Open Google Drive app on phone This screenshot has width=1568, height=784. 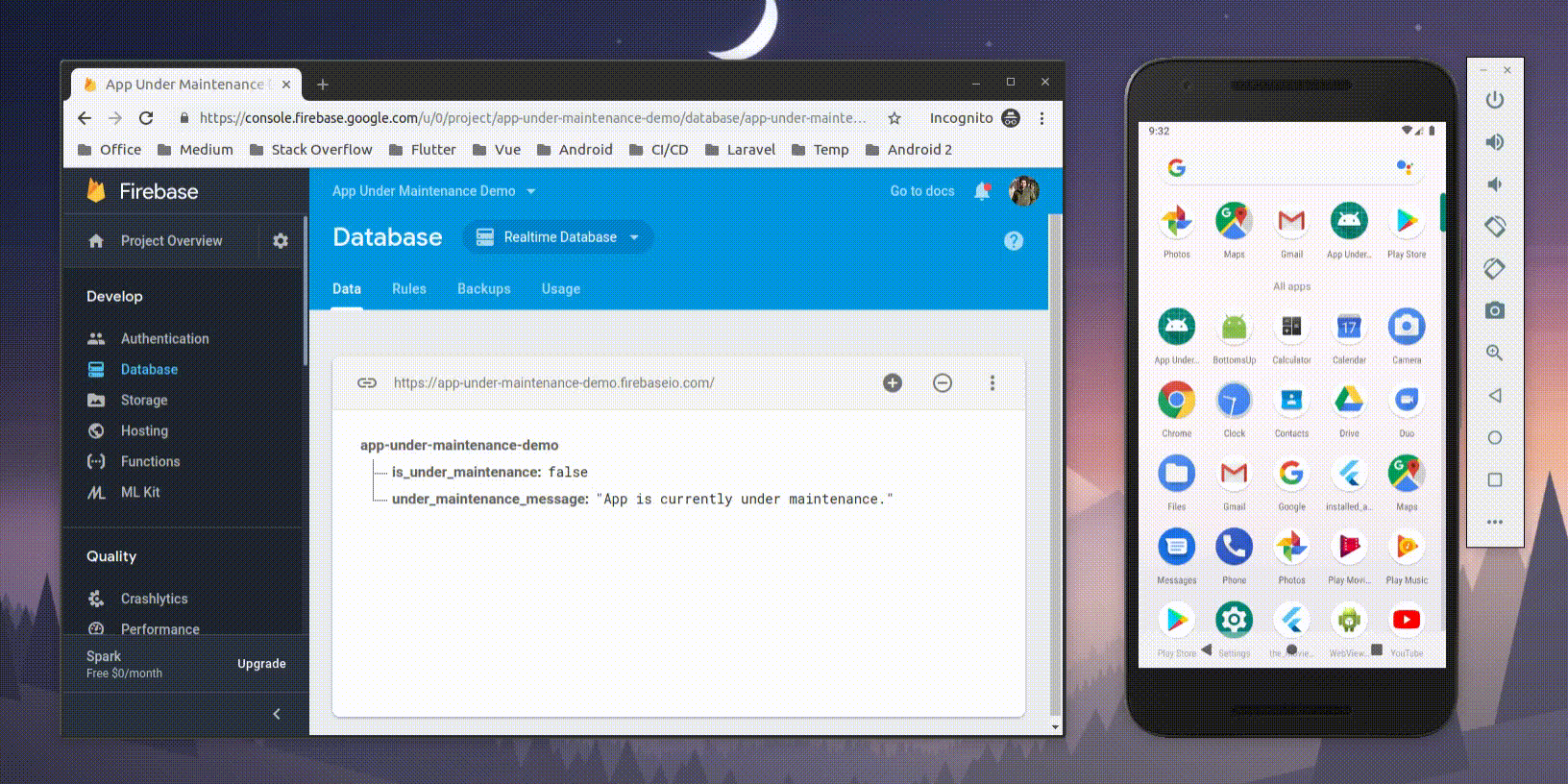[1349, 408]
